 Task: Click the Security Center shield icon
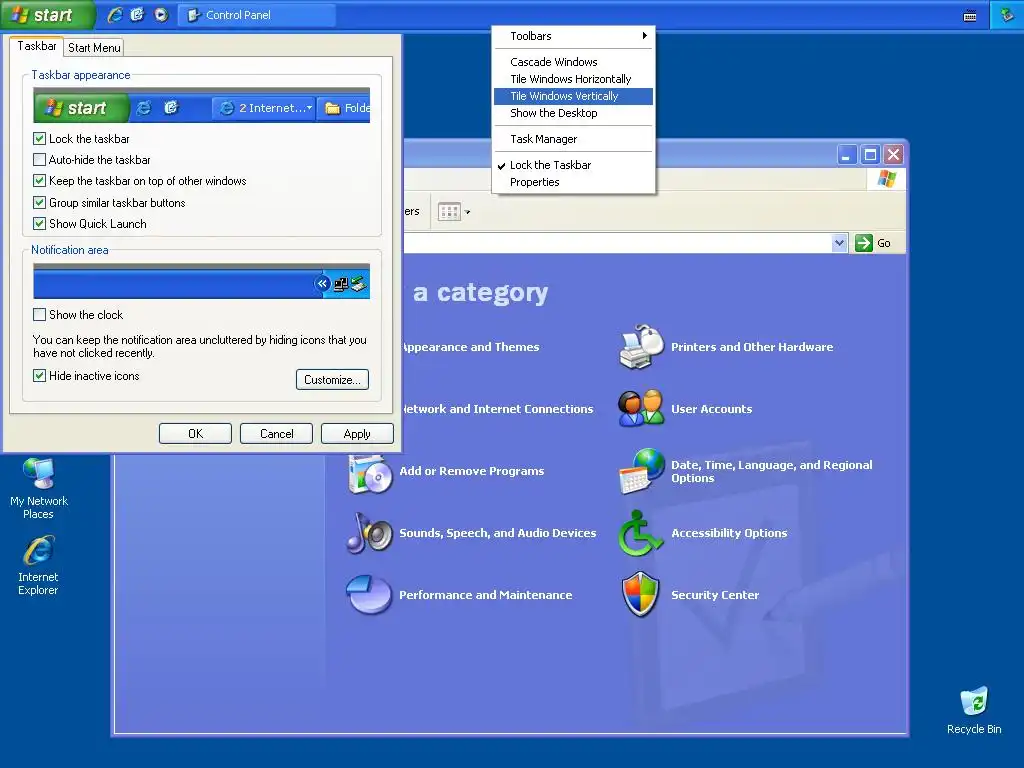(x=641, y=595)
